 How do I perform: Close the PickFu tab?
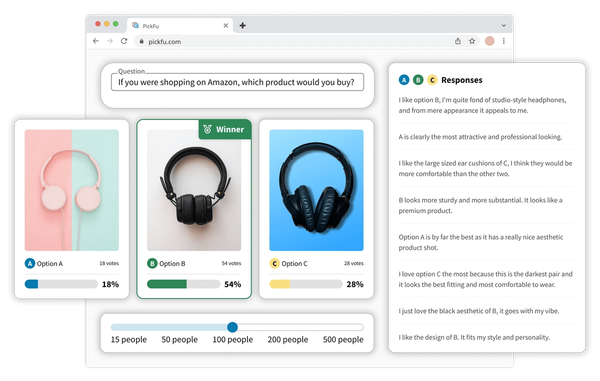226,26
